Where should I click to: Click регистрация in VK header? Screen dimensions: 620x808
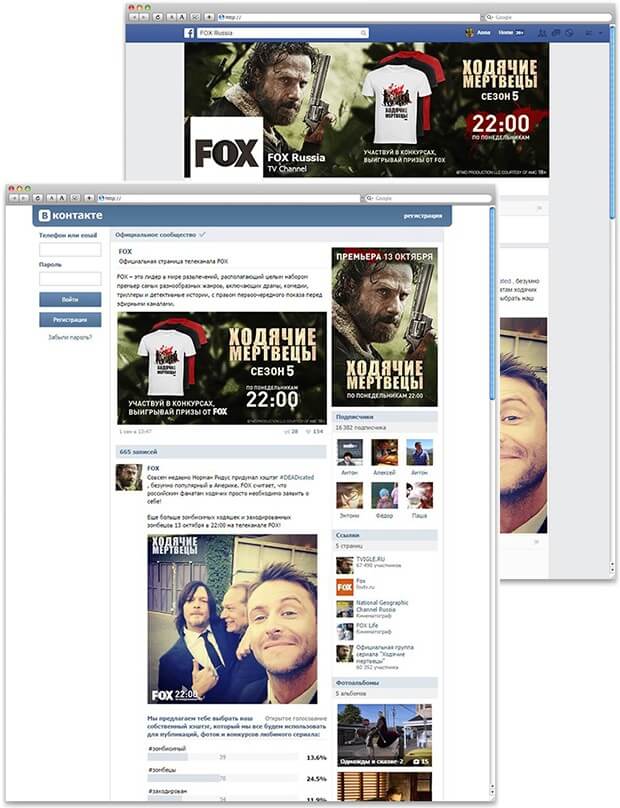pyautogui.click(x=423, y=215)
